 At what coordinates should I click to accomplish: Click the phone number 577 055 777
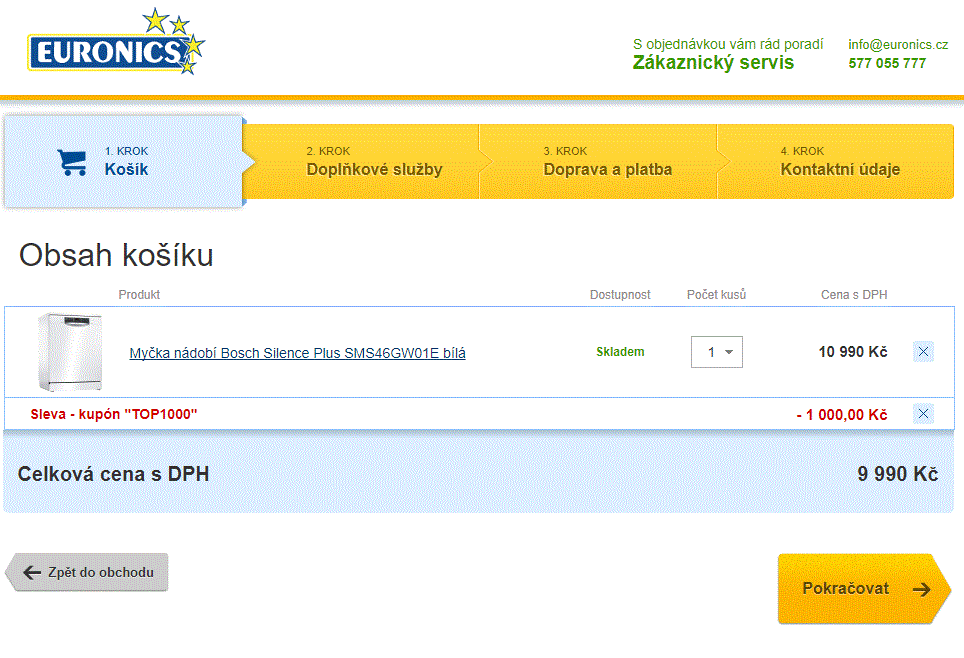[887, 63]
